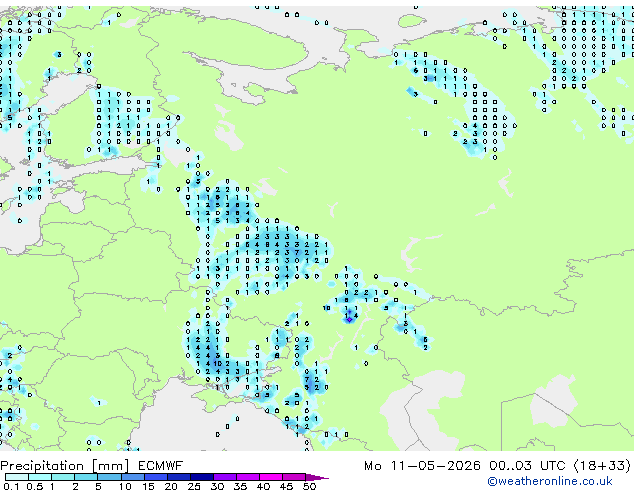Pick the 20–25 mm legend color swatch
The width and height of the screenshot is (634, 490).
tap(179, 477)
